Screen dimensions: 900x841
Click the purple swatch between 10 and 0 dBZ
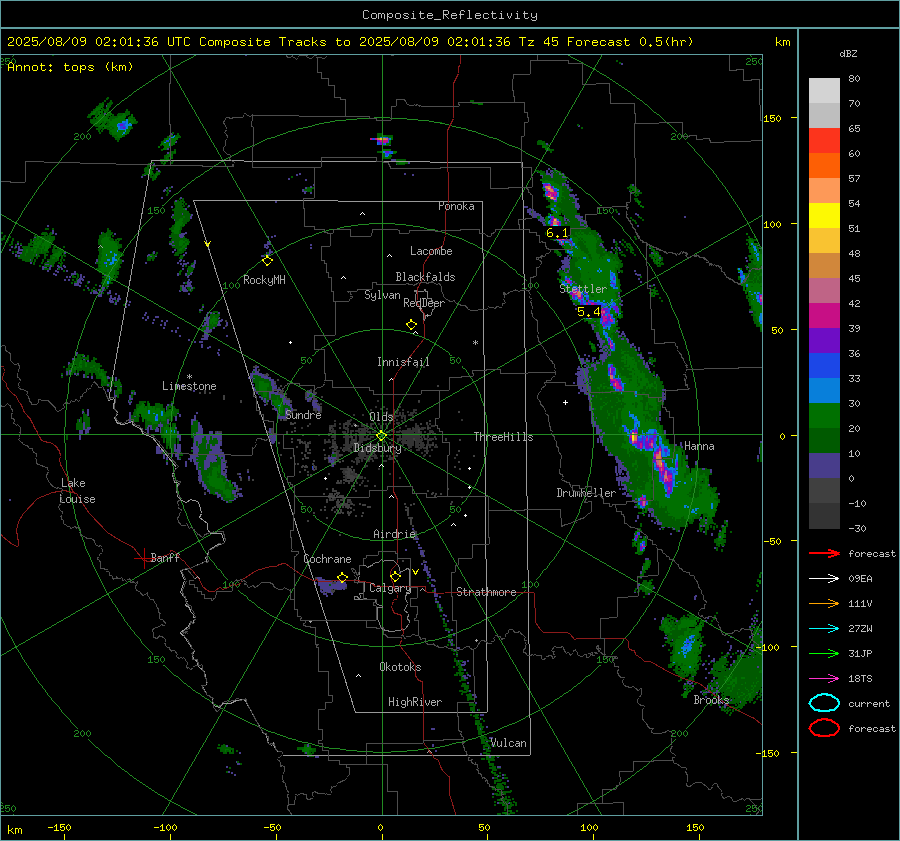pyautogui.click(x=824, y=466)
